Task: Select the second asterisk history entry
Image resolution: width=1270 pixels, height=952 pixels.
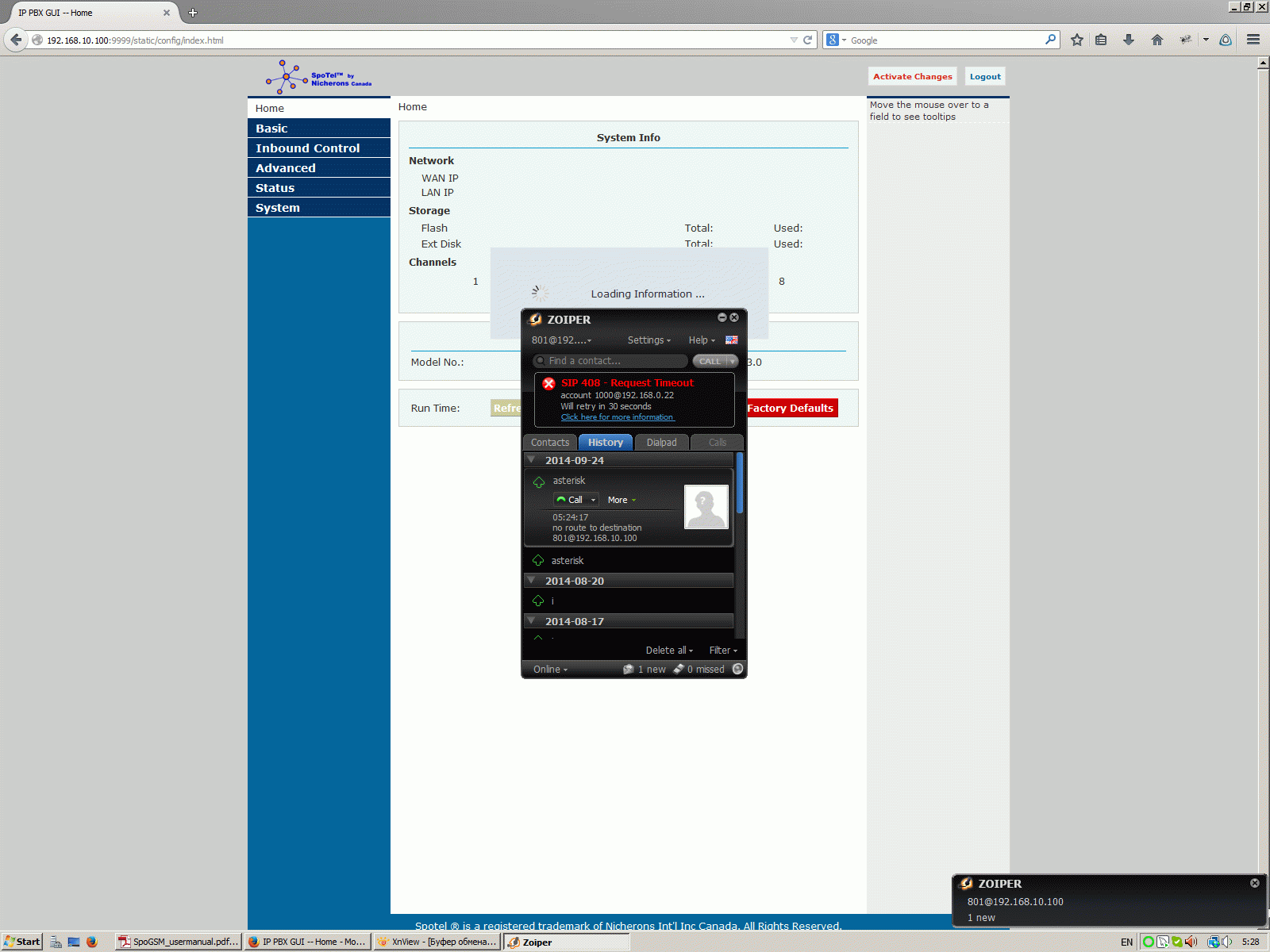Action: pyautogui.click(x=629, y=561)
